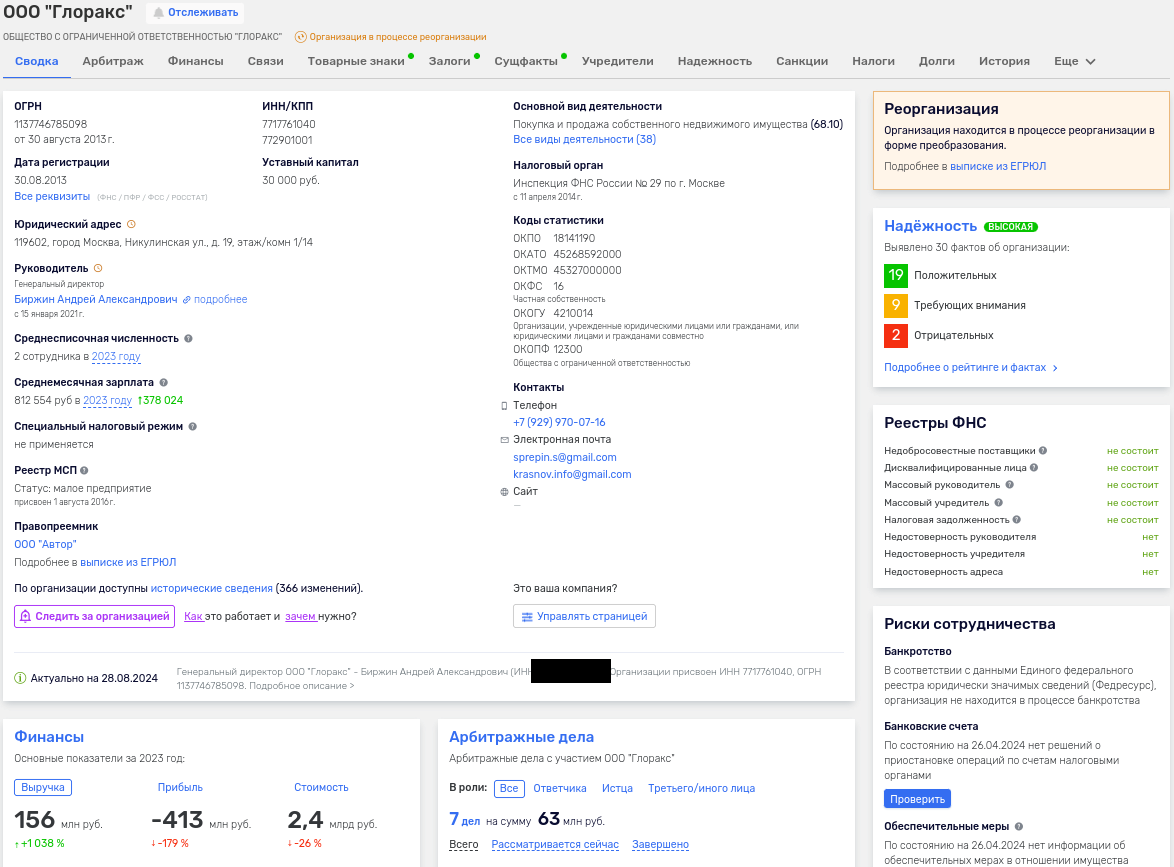
Task: Click the red 2 Отрицательных badge
Action: (895, 335)
